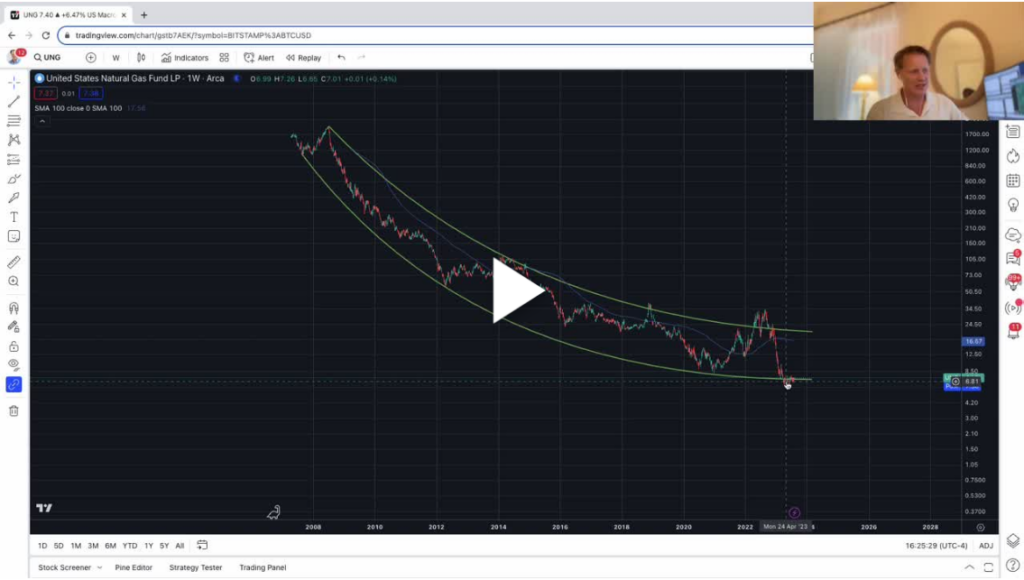This screenshot has width=1024, height=580.
Task: Open the forecasting and measurement tools
Action: [x=14, y=159]
